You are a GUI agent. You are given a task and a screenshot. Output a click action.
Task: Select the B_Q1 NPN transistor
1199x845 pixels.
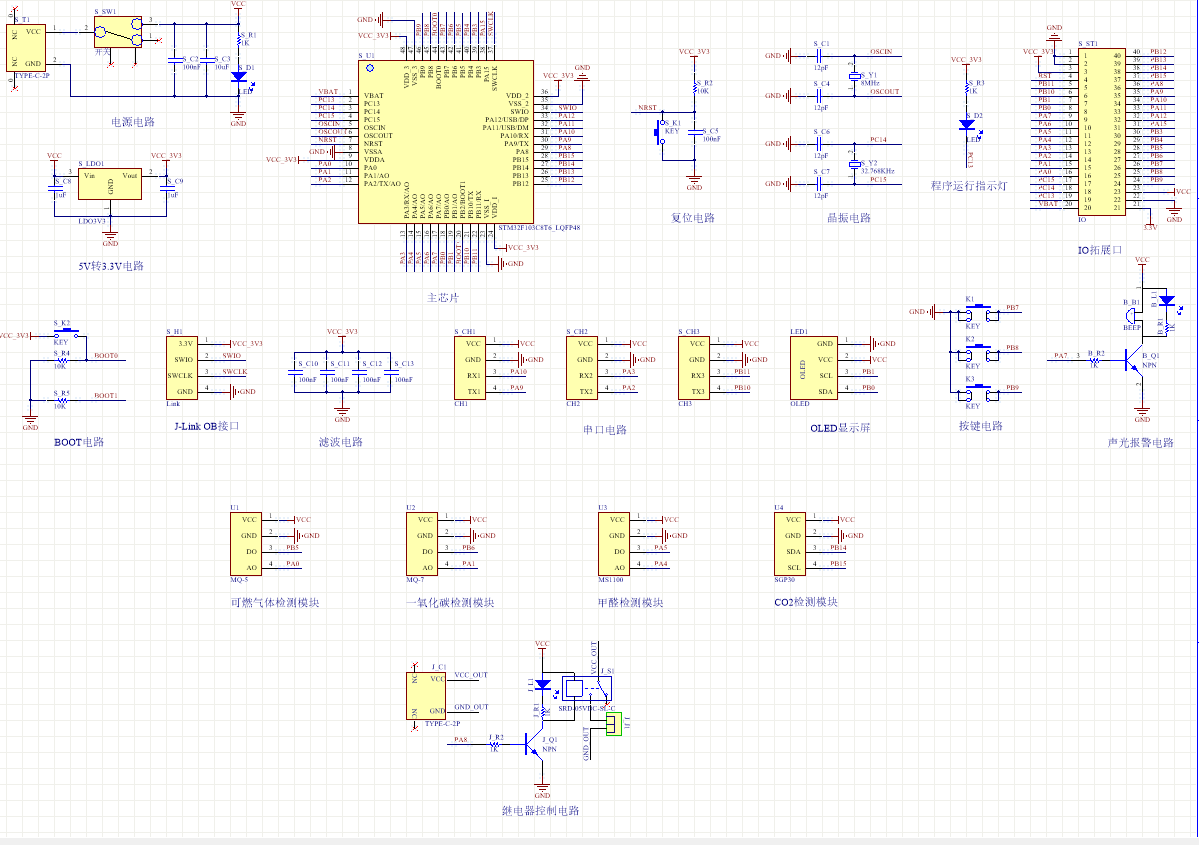[1134, 361]
